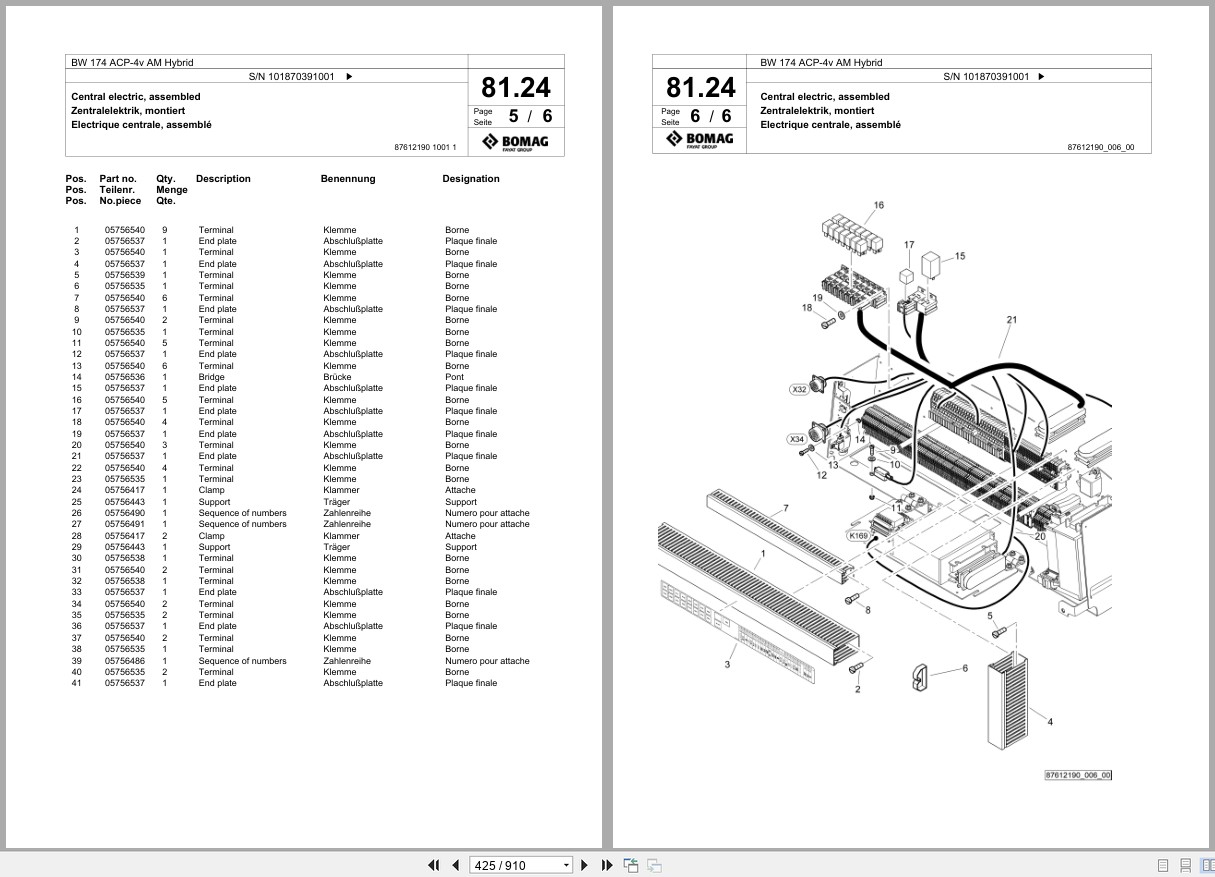The image size is (1215, 877).
Task: Click page indicator '6 / 6' on right page
Action: point(711,116)
